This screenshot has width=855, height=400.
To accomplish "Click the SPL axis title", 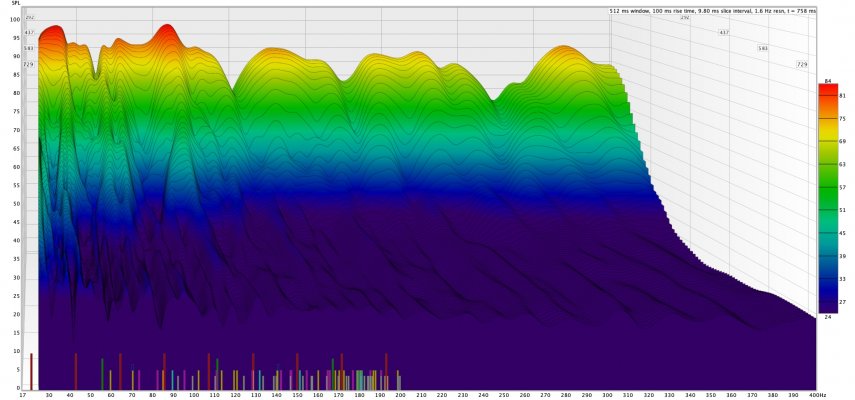I will [16, 3].
